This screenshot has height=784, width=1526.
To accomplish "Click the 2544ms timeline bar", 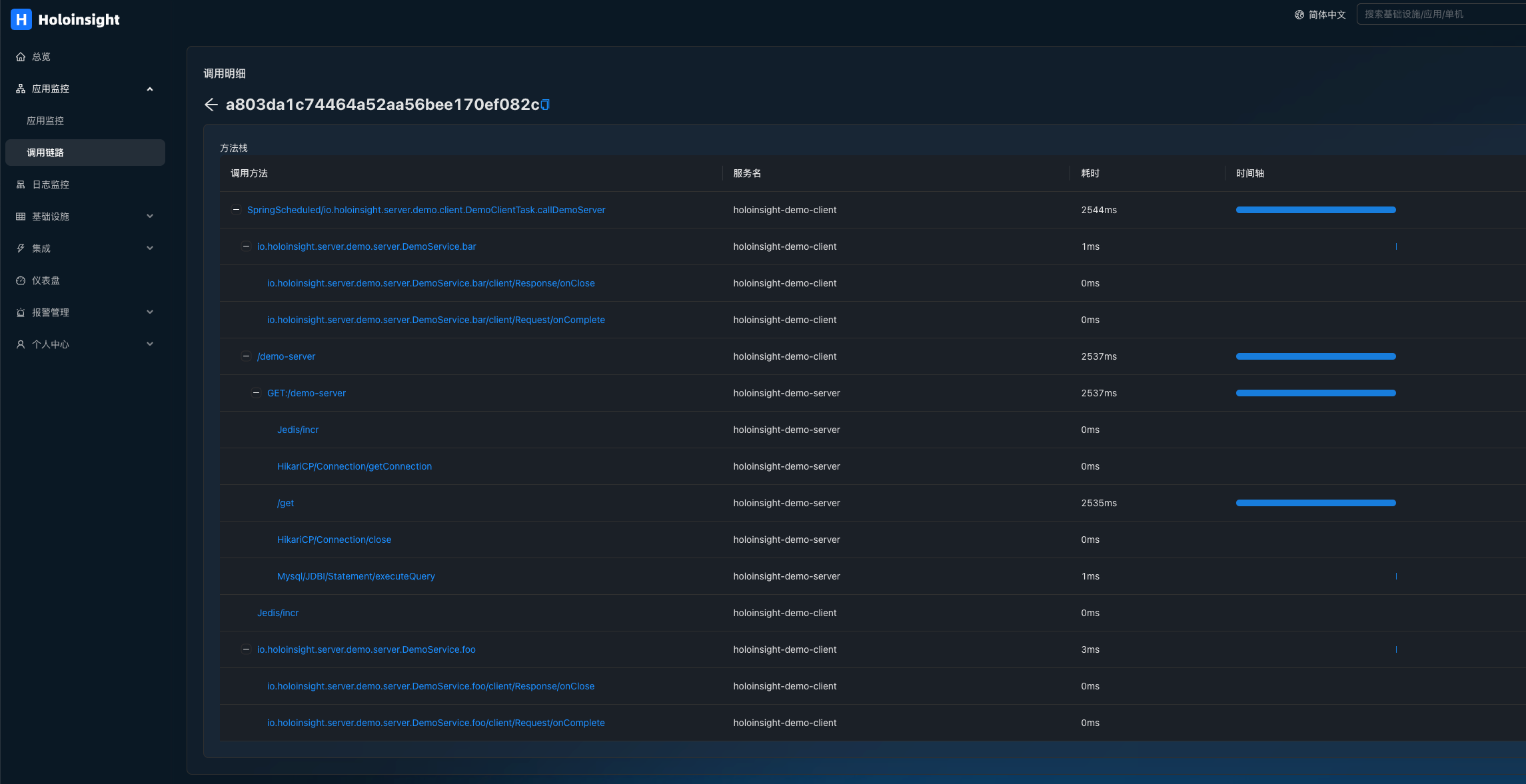I will click(x=1316, y=210).
